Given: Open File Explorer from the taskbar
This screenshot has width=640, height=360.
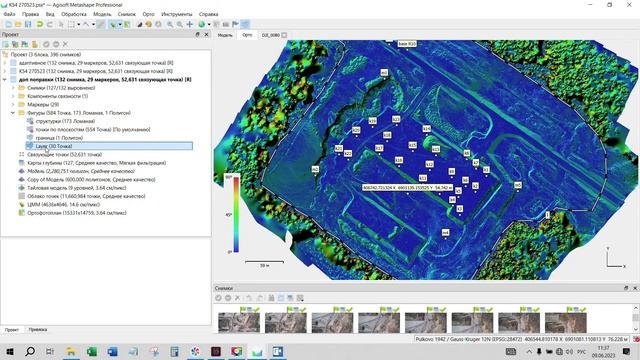Looking at the screenshot, I should click(x=71, y=351).
